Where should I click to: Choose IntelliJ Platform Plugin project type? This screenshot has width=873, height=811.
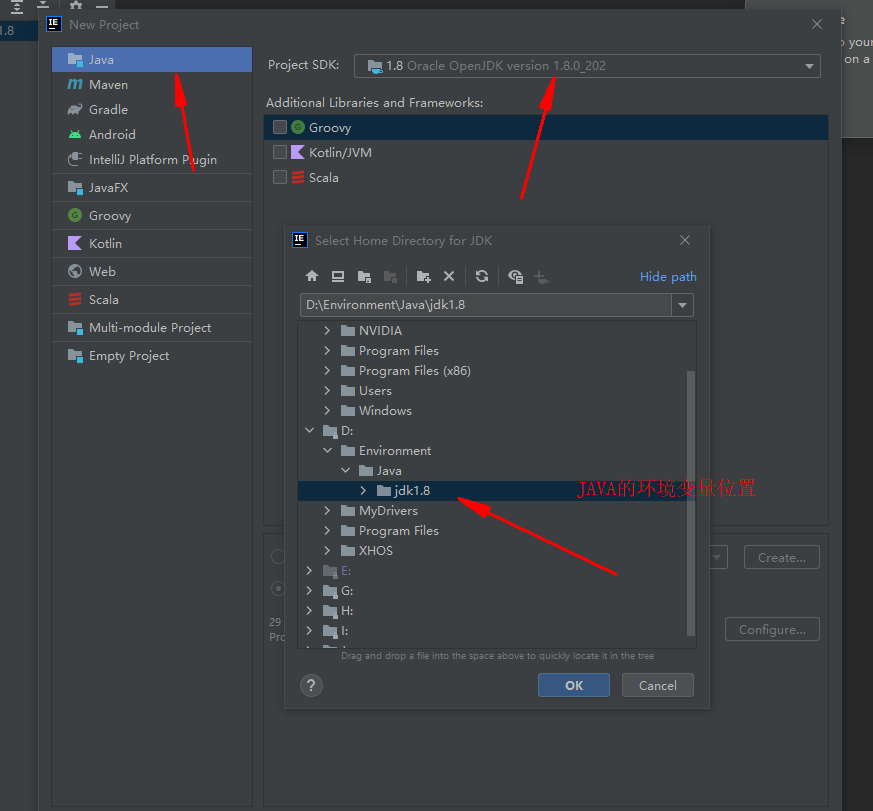[152, 160]
